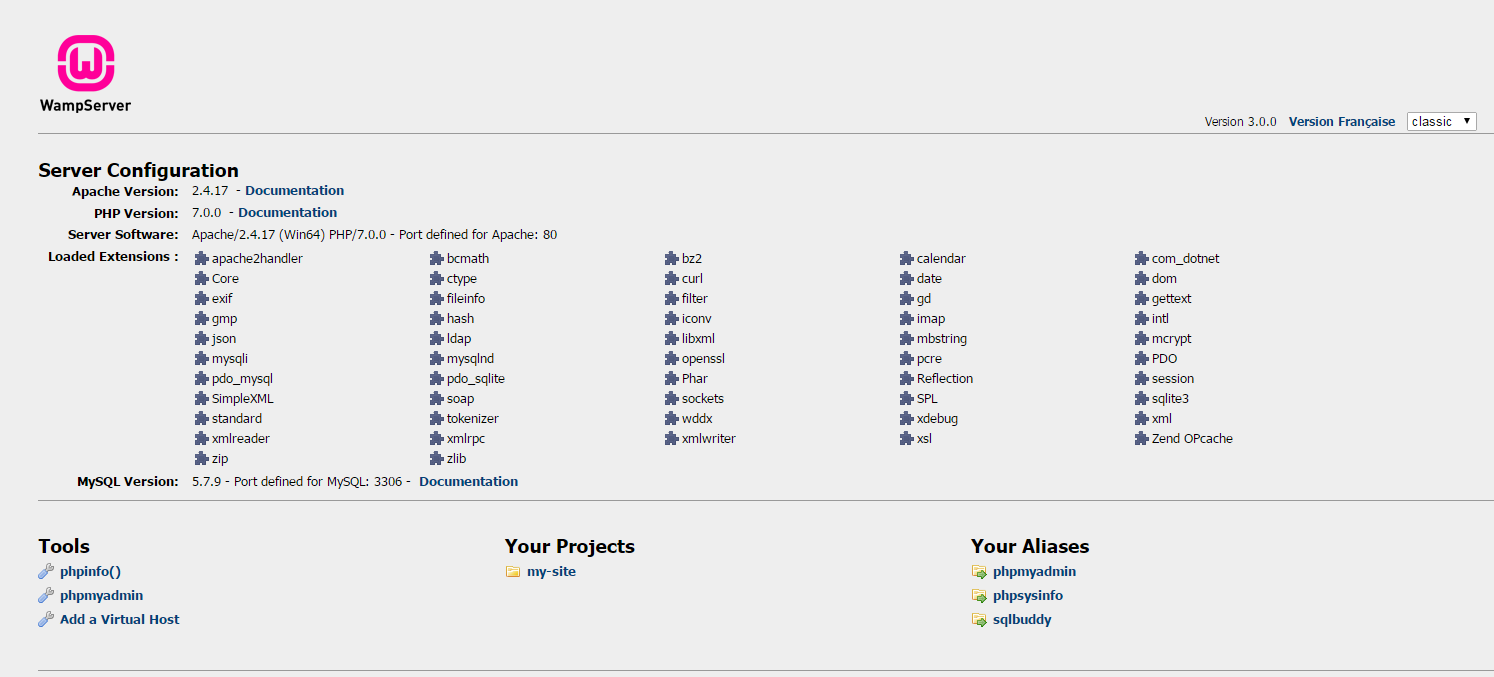Click the puzzle icon beside Phar
The image size is (1494, 677).
(x=672, y=378)
